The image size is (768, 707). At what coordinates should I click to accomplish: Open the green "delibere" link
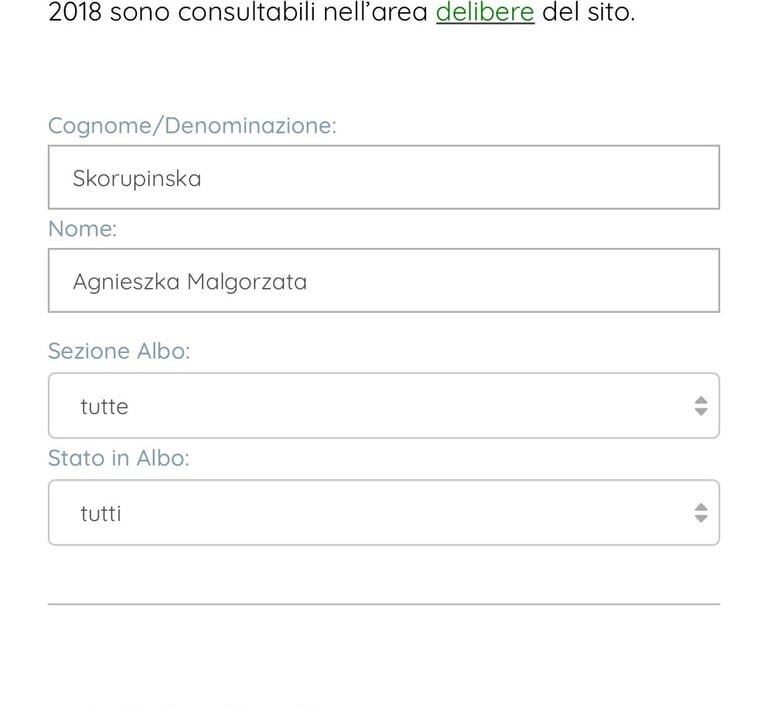click(x=485, y=13)
